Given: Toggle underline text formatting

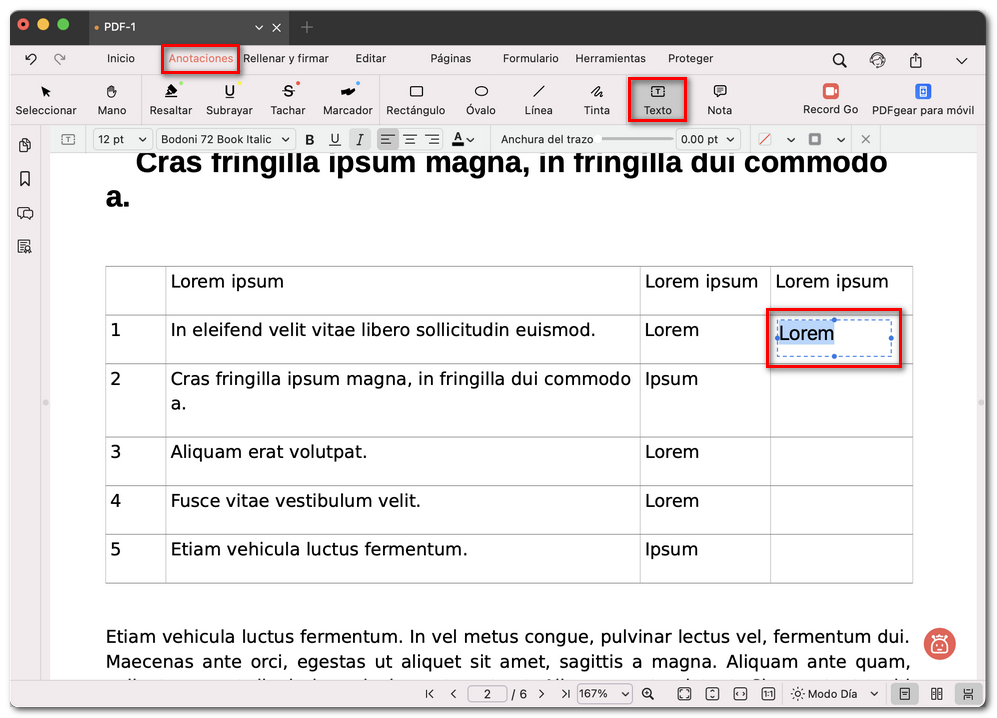Looking at the screenshot, I should [x=335, y=140].
